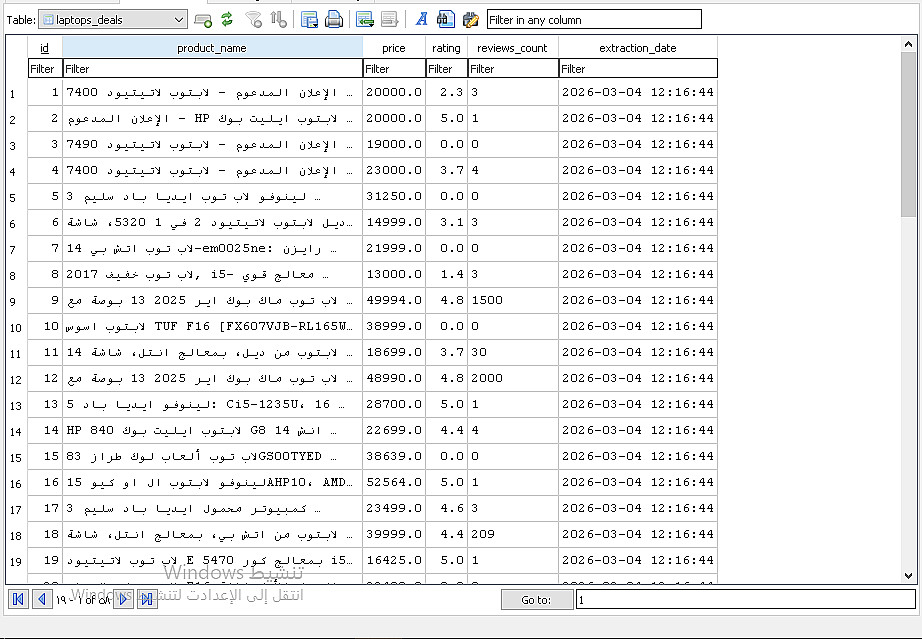Select id cell 12

tap(45, 378)
